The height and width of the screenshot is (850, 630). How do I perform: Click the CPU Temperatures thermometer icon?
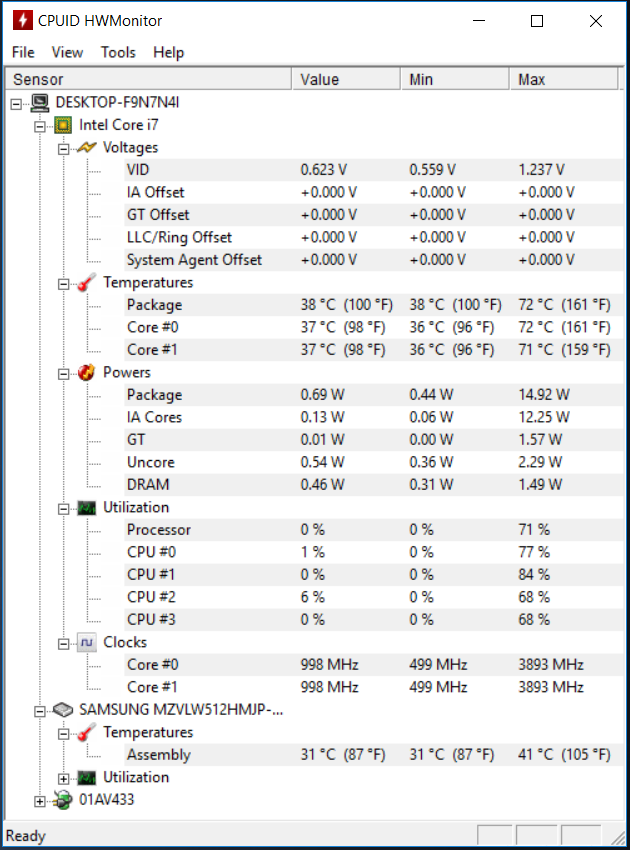pyautogui.click(x=87, y=282)
